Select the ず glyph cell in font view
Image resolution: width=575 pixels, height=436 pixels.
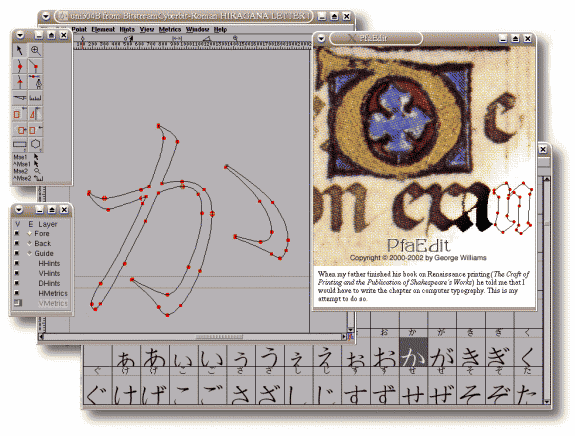[385, 390]
